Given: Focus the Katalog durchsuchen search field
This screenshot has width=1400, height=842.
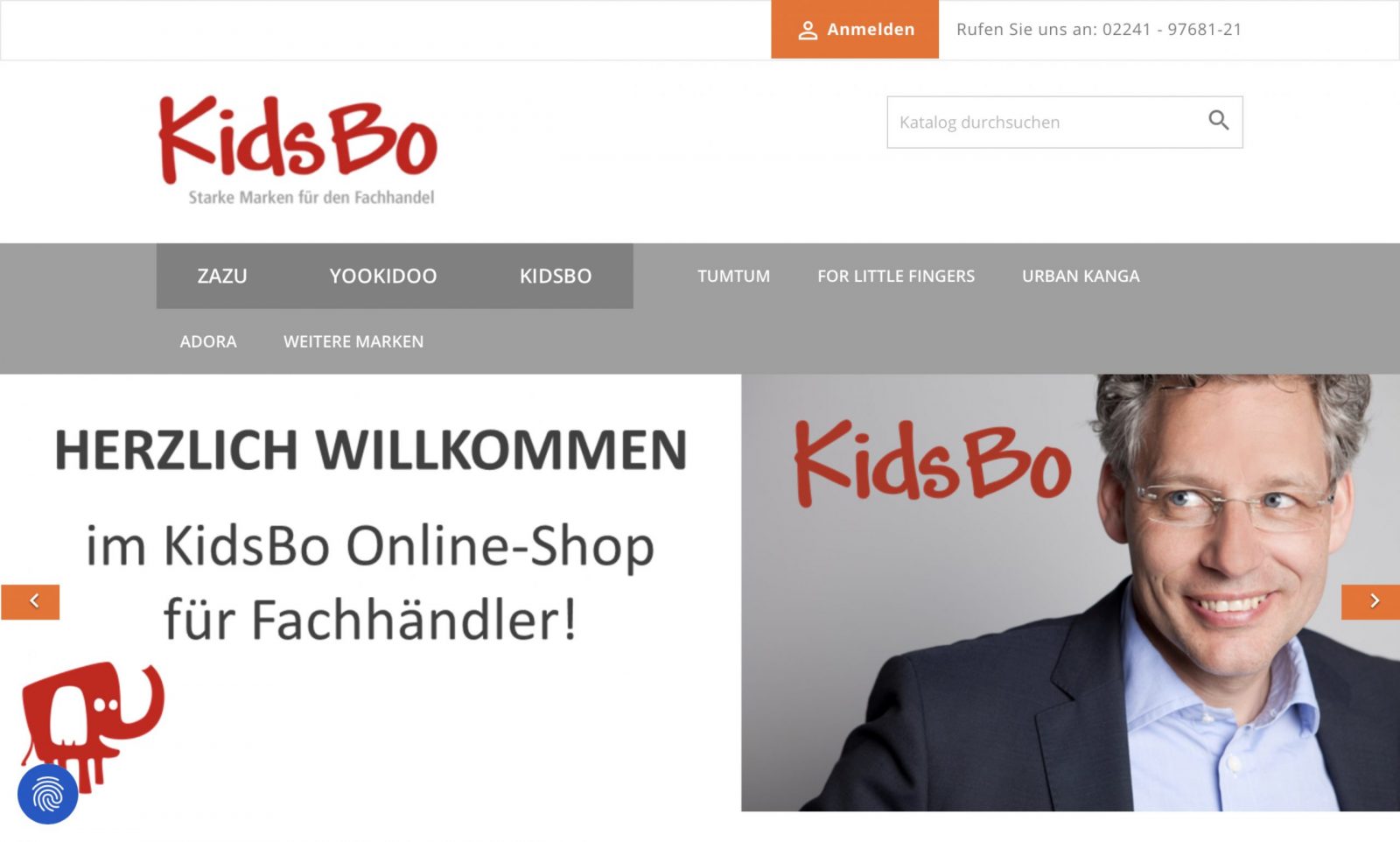Looking at the screenshot, I should (x=1065, y=122).
